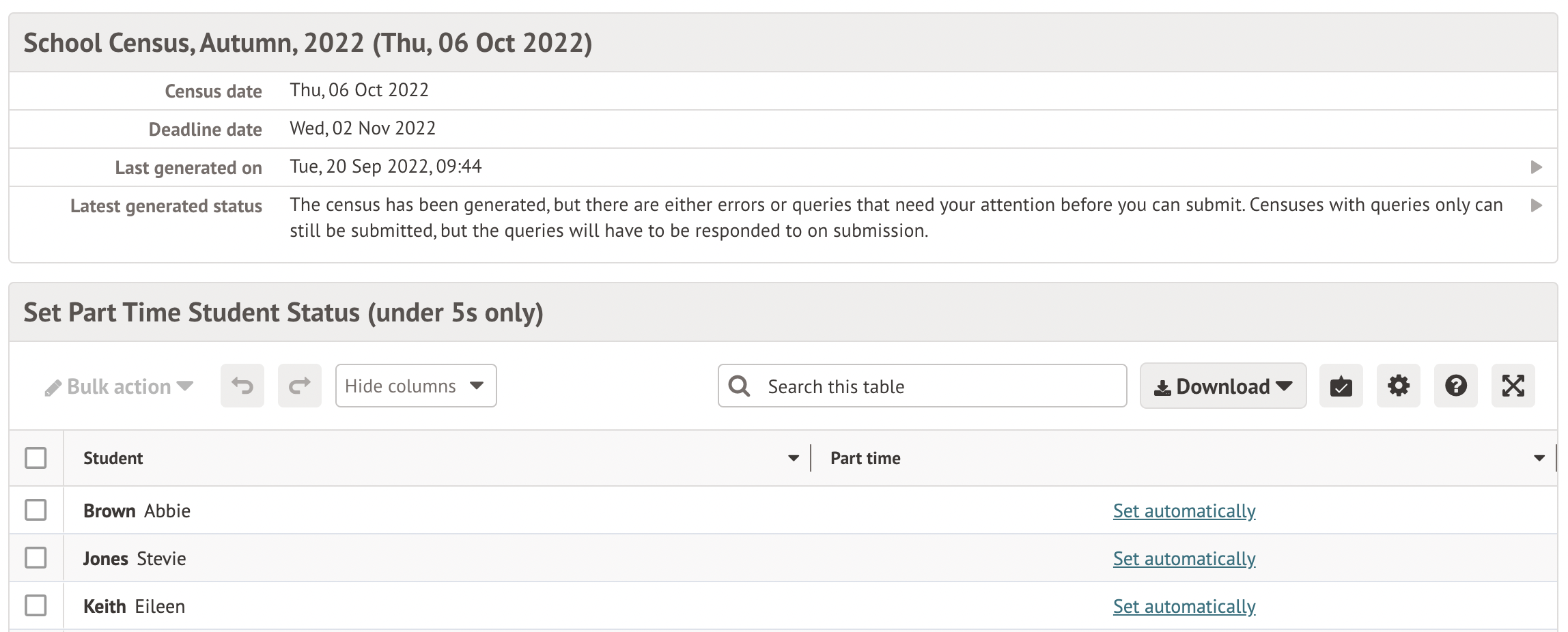The width and height of the screenshot is (1568, 632).
Task: Select the Jones Stevie row checkbox
Action: click(36, 558)
